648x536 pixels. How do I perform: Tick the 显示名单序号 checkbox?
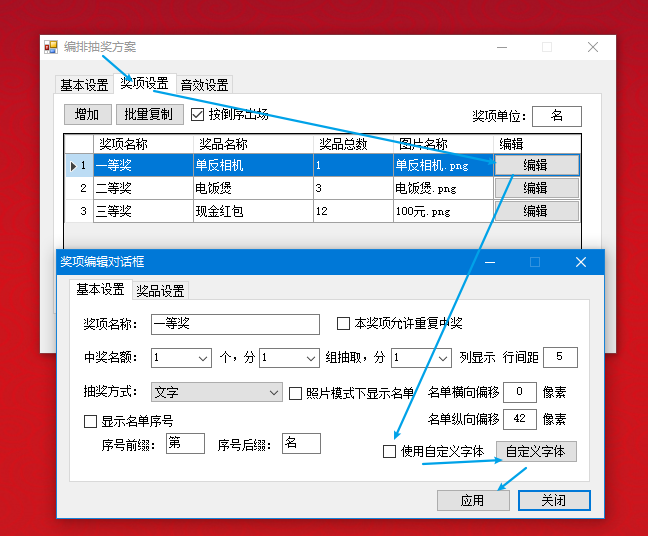click(x=91, y=422)
